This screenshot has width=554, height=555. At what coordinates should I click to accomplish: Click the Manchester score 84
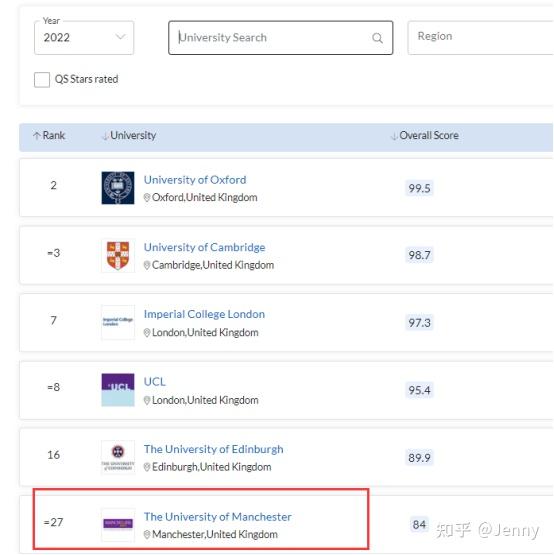(419, 525)
